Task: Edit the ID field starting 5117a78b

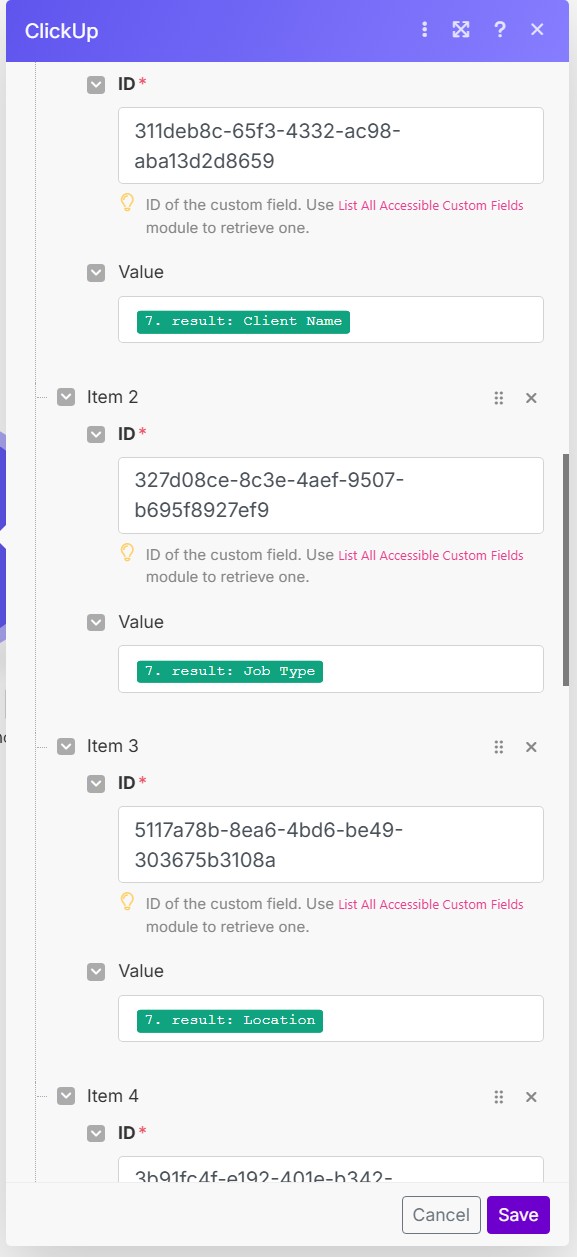Action: (331, 844)
